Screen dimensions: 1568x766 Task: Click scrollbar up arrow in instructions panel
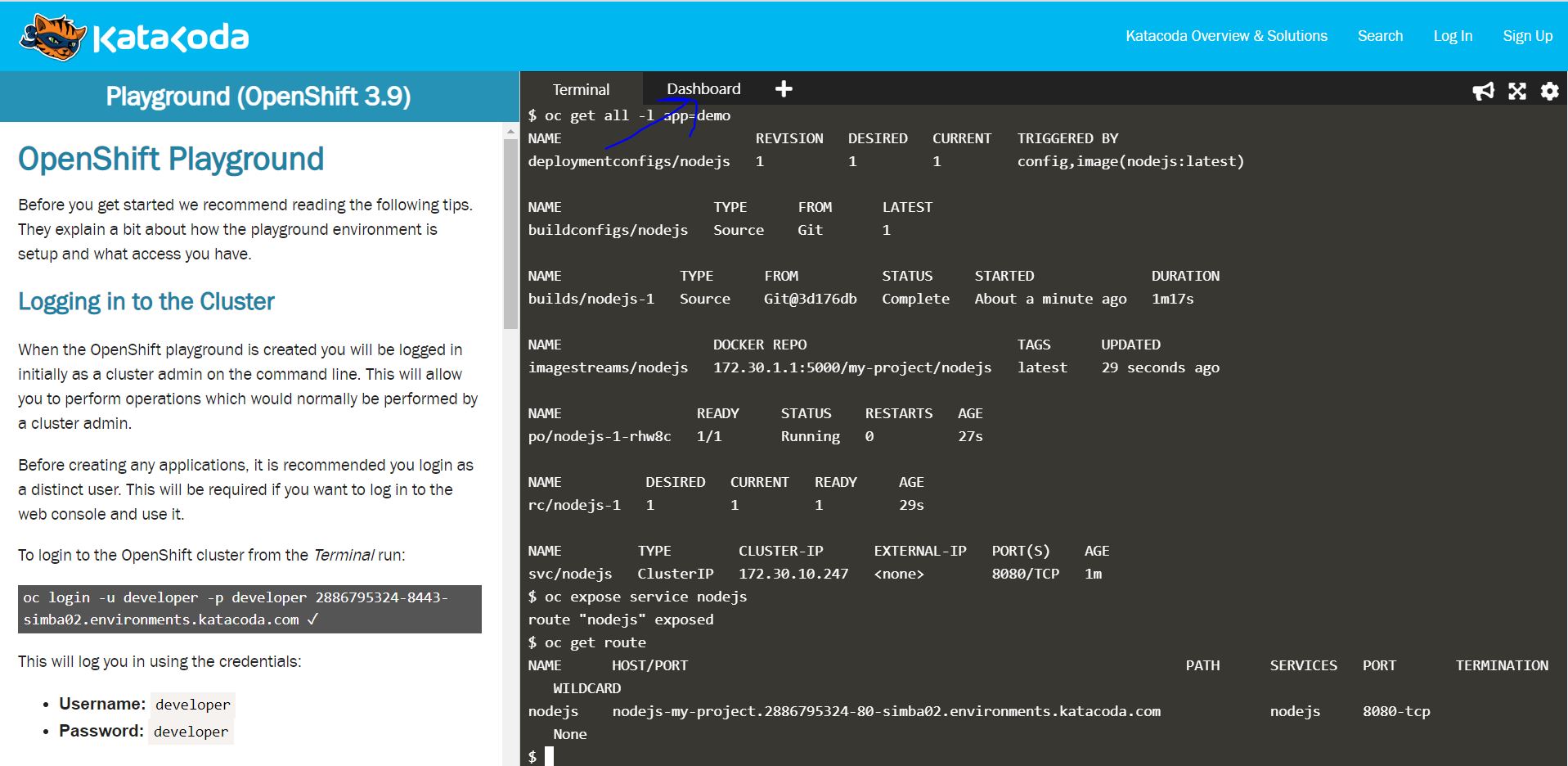pos(510,131)
